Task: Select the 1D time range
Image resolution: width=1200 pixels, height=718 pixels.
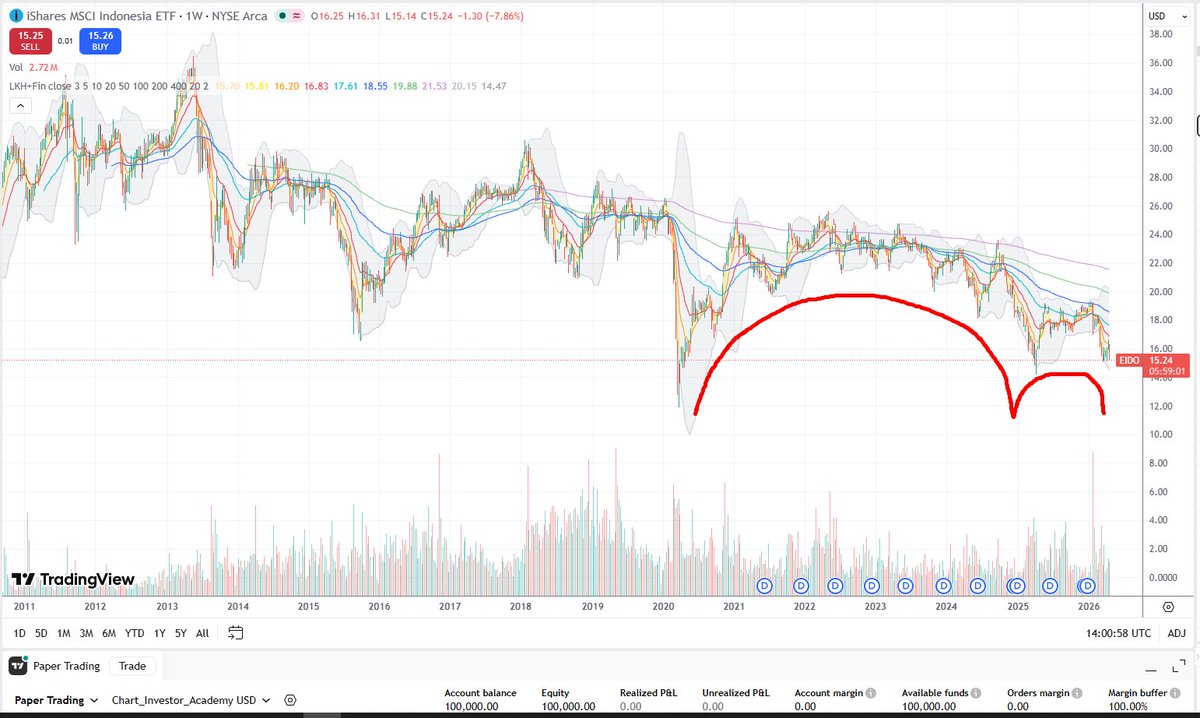Action: click(x=20, y=633)
